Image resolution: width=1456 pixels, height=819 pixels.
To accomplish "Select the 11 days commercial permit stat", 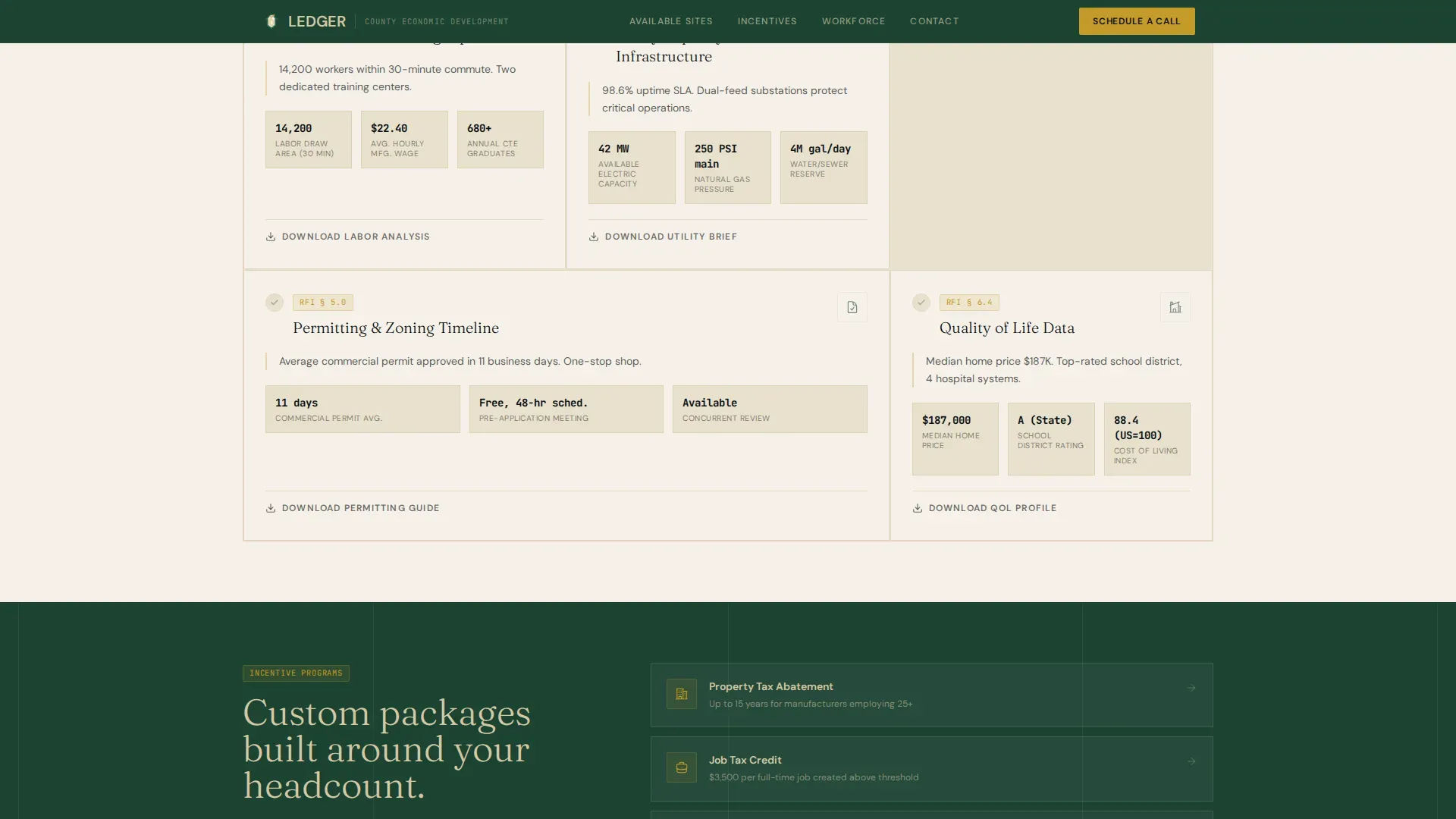I will click(x=362, y=409).
